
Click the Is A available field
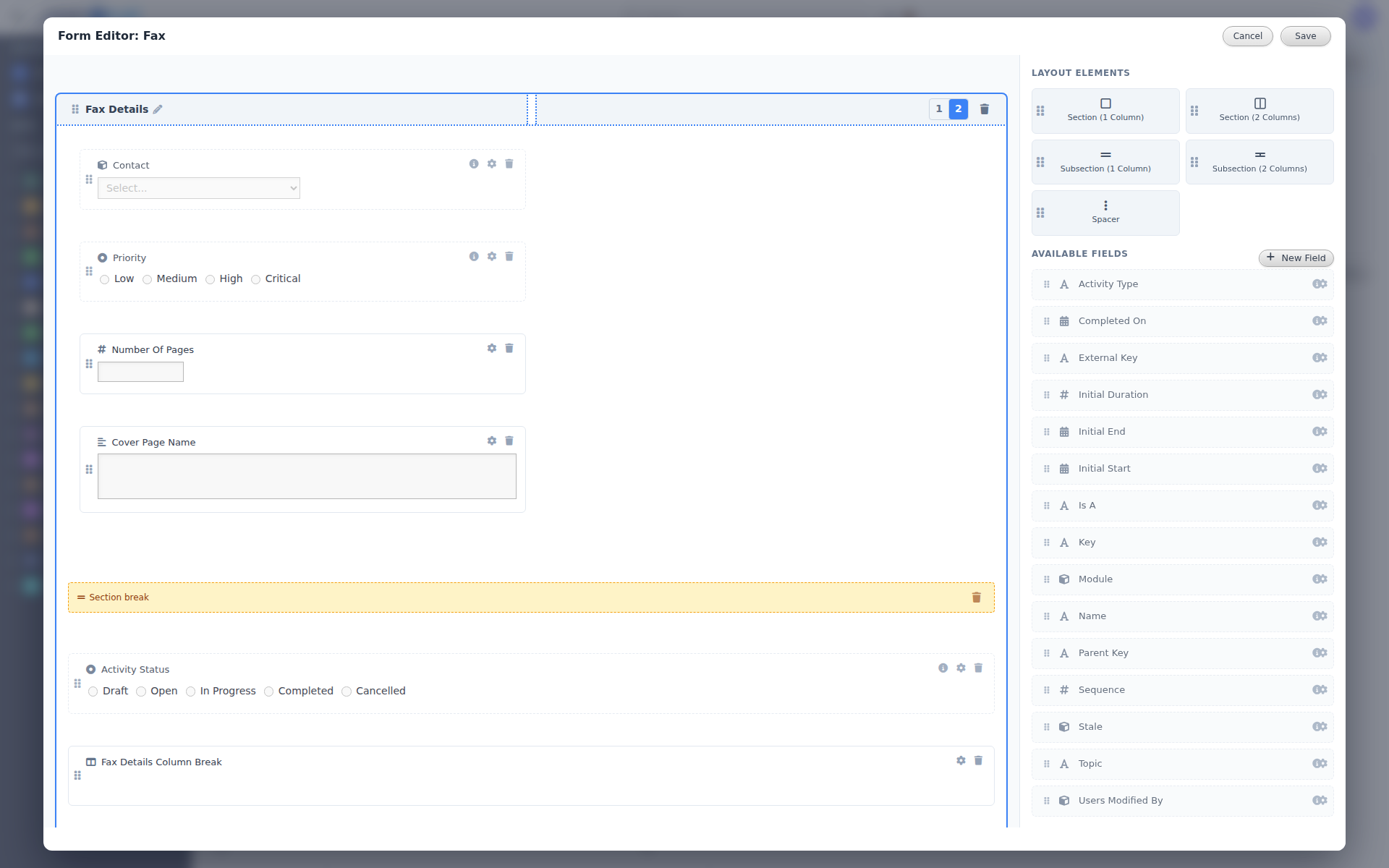1183,506
